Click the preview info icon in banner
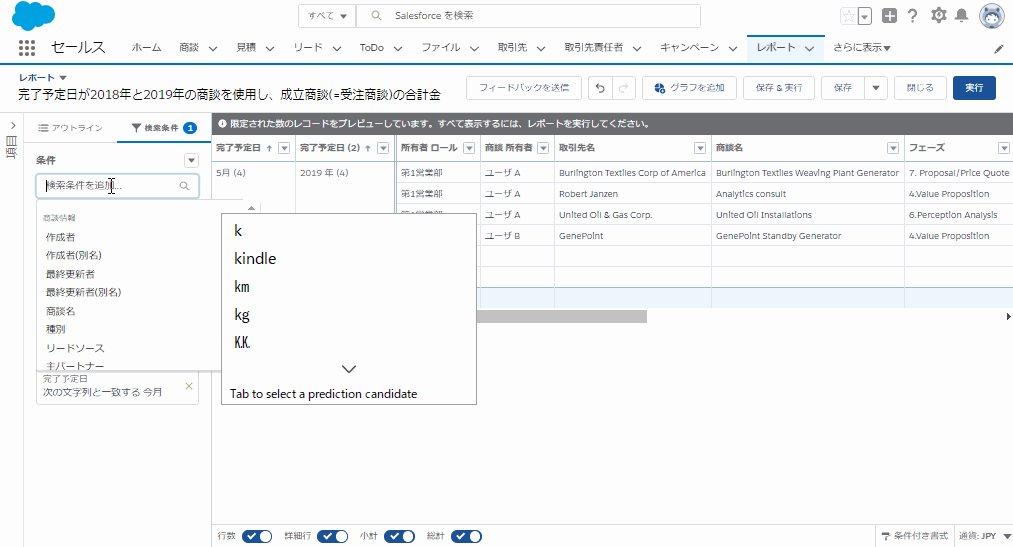This screenshot has width=1013, height=547. point(222,123)
